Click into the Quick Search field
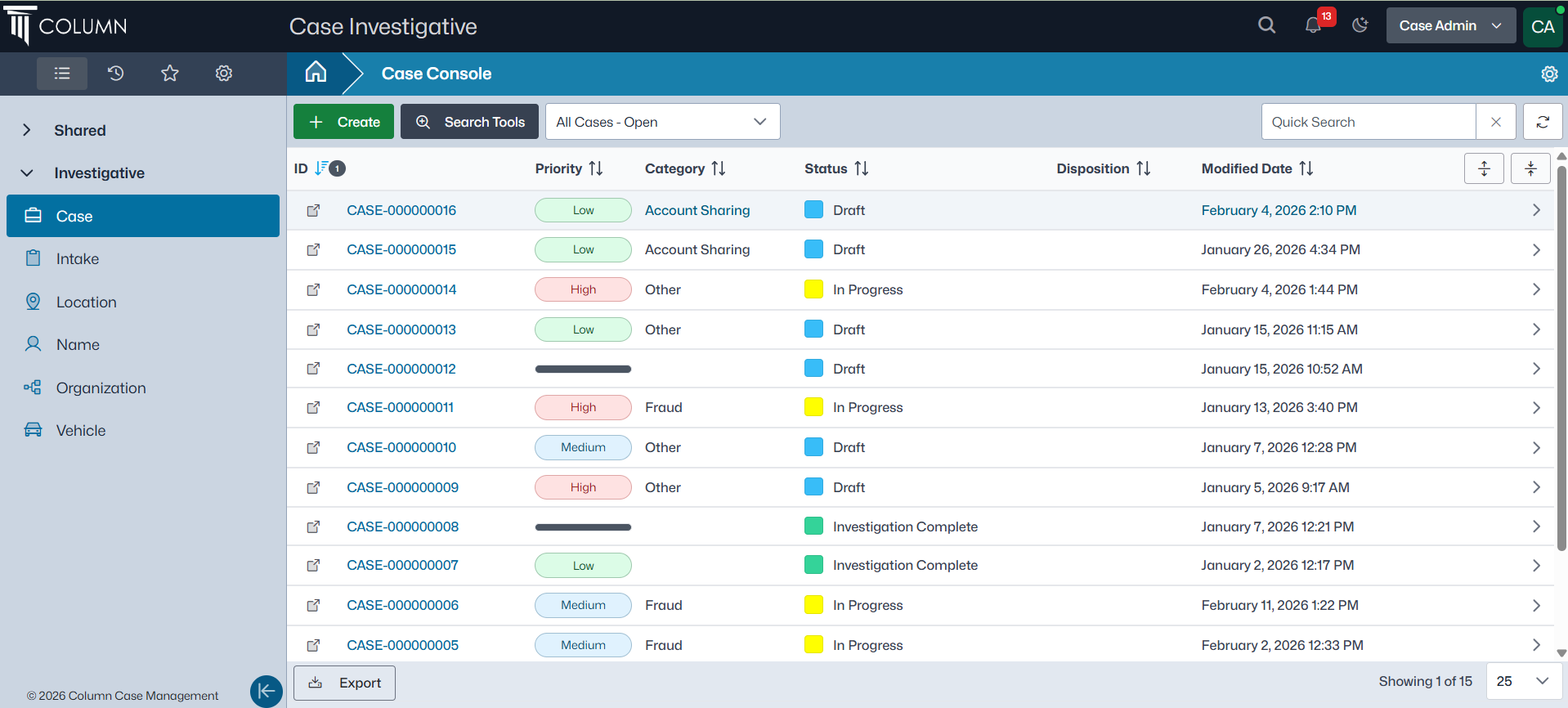The image size is (1568, 708). 1368,122
